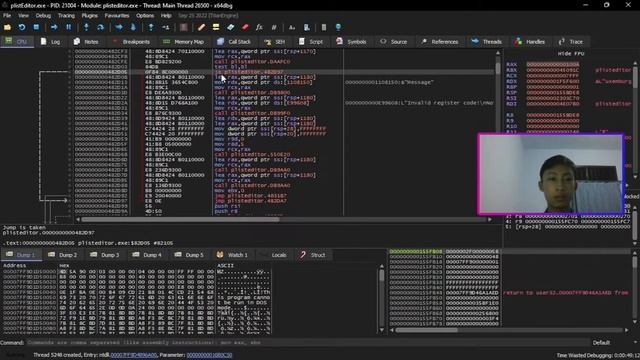Switch to the SEH tab
The height and width of the screenshot is (360, 640).
275,42
